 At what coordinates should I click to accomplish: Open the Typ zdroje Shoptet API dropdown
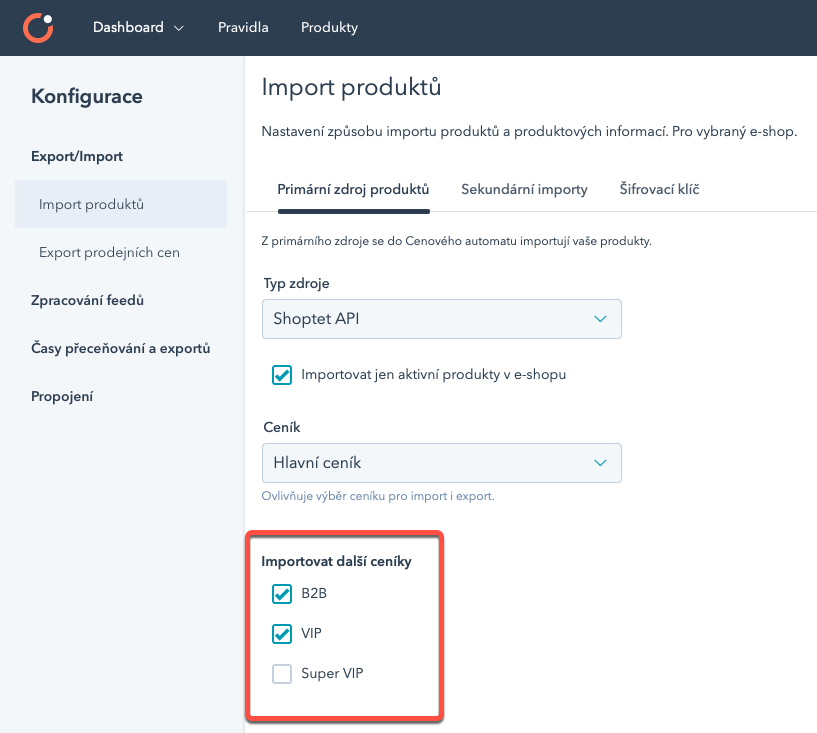(441, 319)
